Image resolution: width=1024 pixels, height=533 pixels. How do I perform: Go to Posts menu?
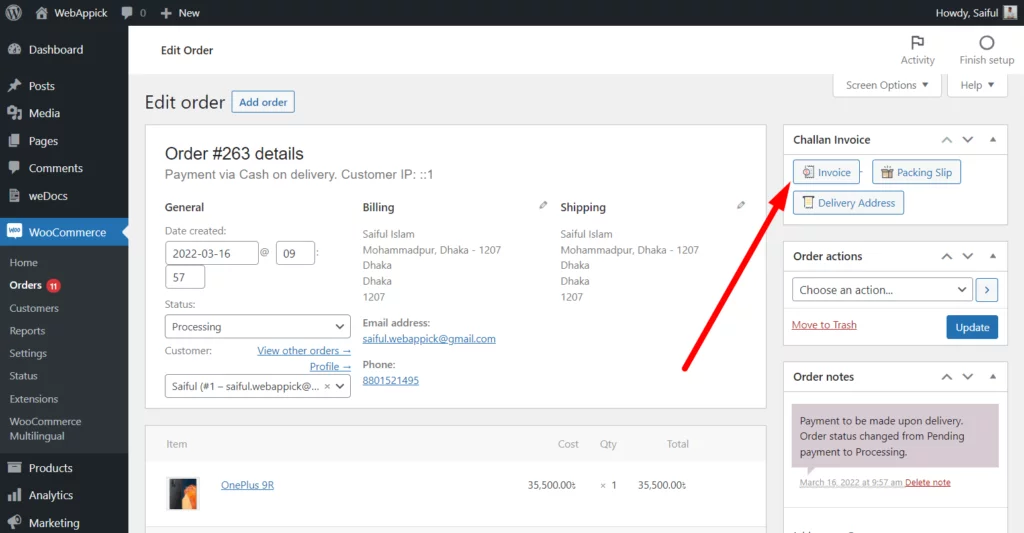[x=64, y=86]
